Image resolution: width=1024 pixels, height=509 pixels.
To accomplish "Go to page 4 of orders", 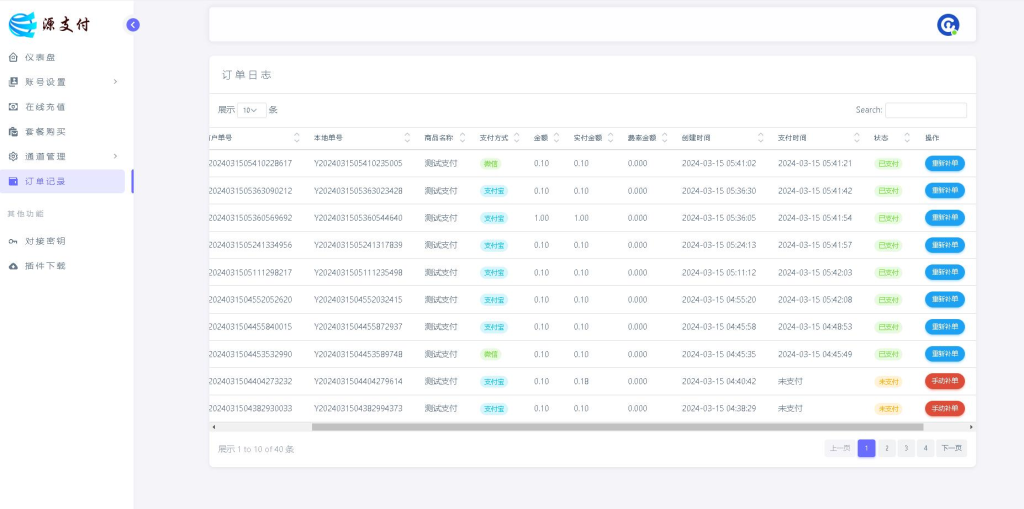I will pos(925,448).
